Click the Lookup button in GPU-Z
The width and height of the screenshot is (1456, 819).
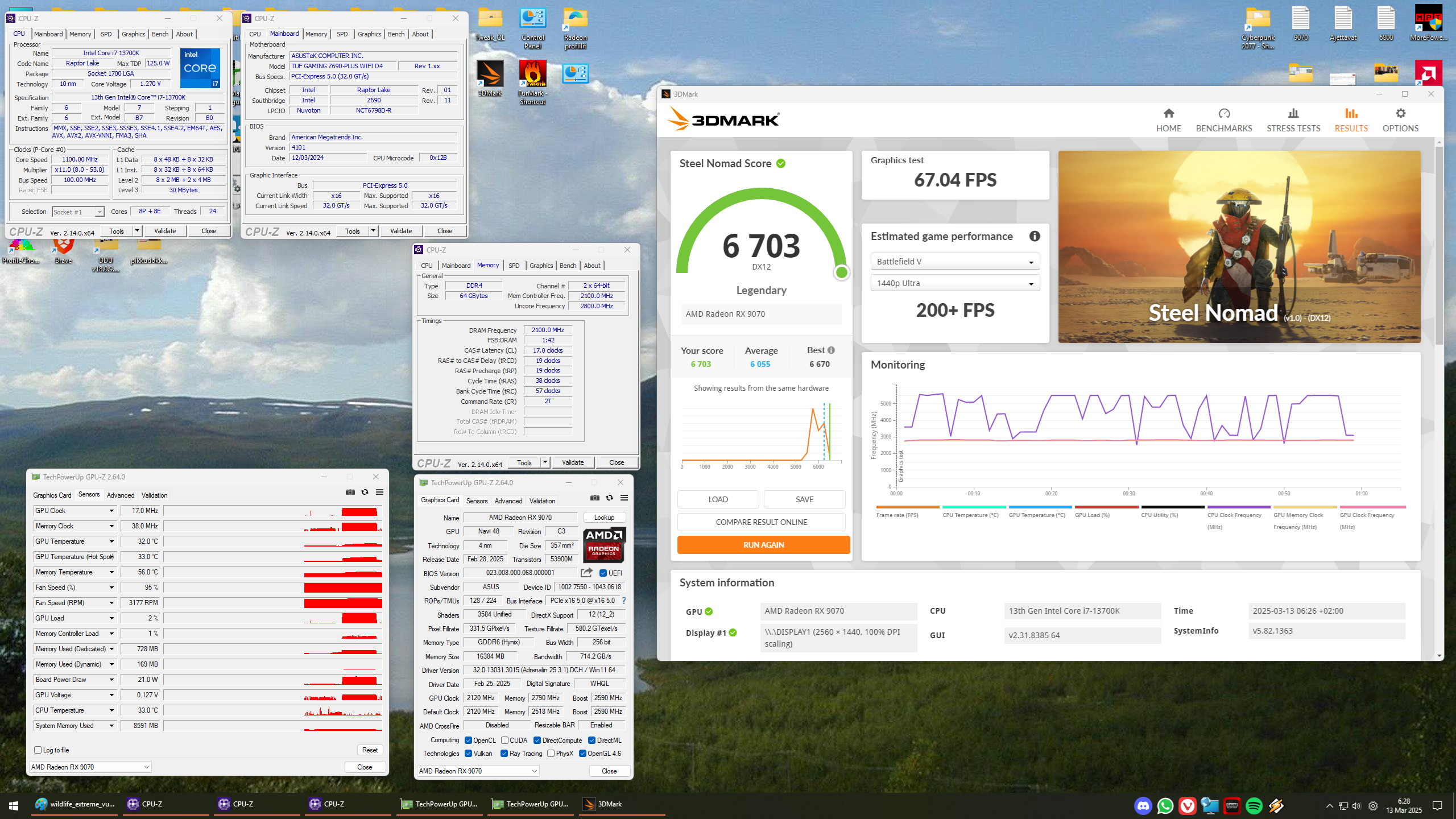pyautogui.click(x=604, y=518)
